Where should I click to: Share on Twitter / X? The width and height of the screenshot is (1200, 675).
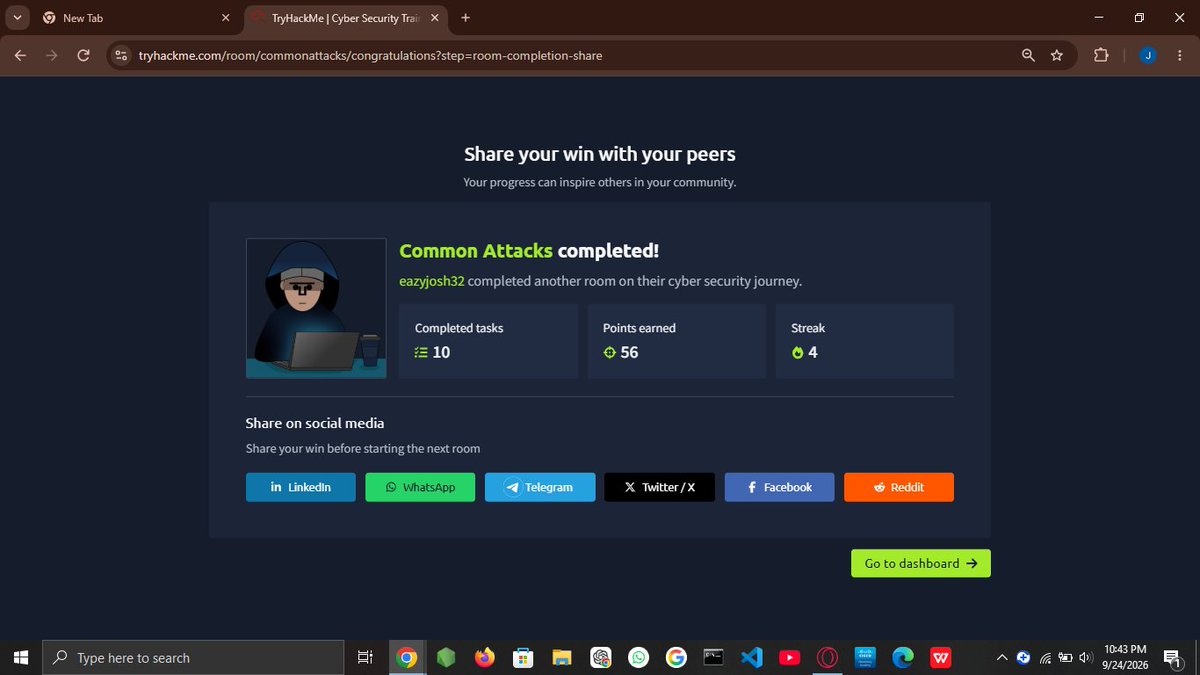pyautogui.click(x=659, y=487)
